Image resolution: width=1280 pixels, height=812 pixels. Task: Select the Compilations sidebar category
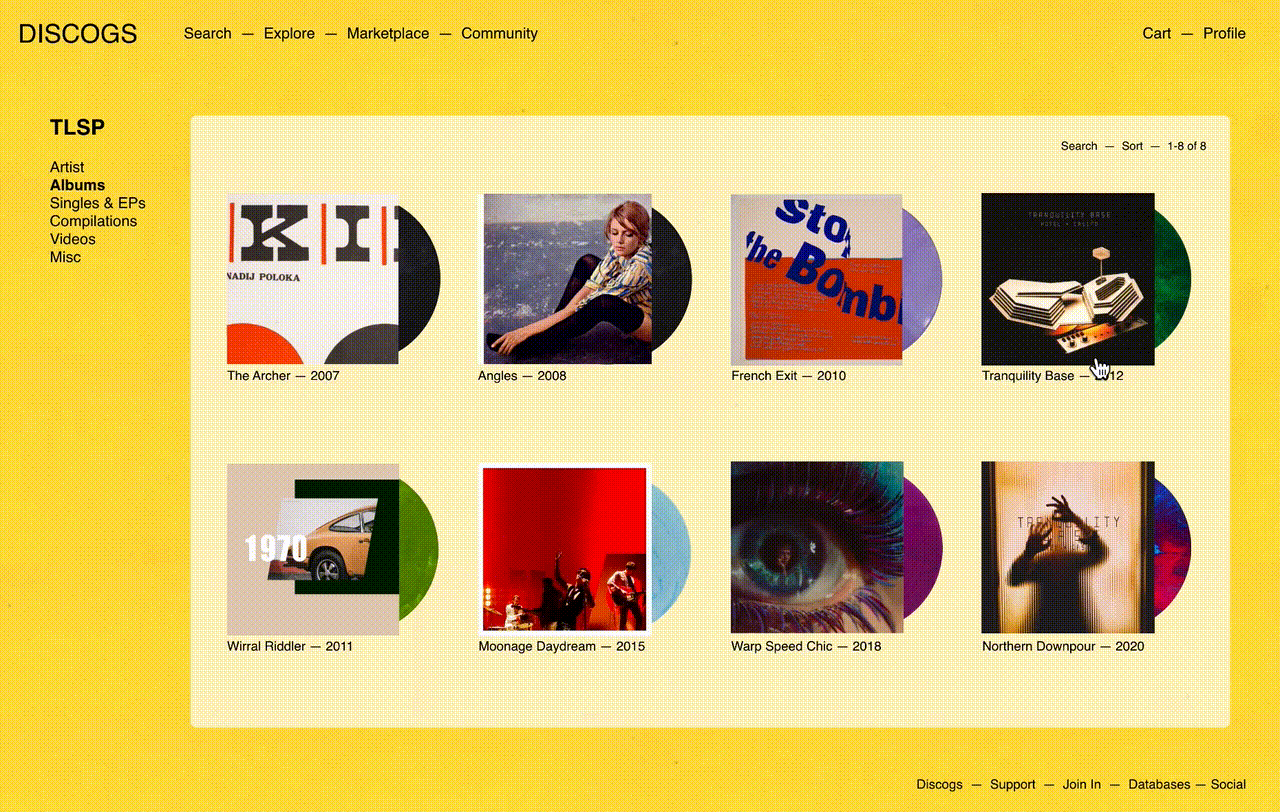point(93,221)
